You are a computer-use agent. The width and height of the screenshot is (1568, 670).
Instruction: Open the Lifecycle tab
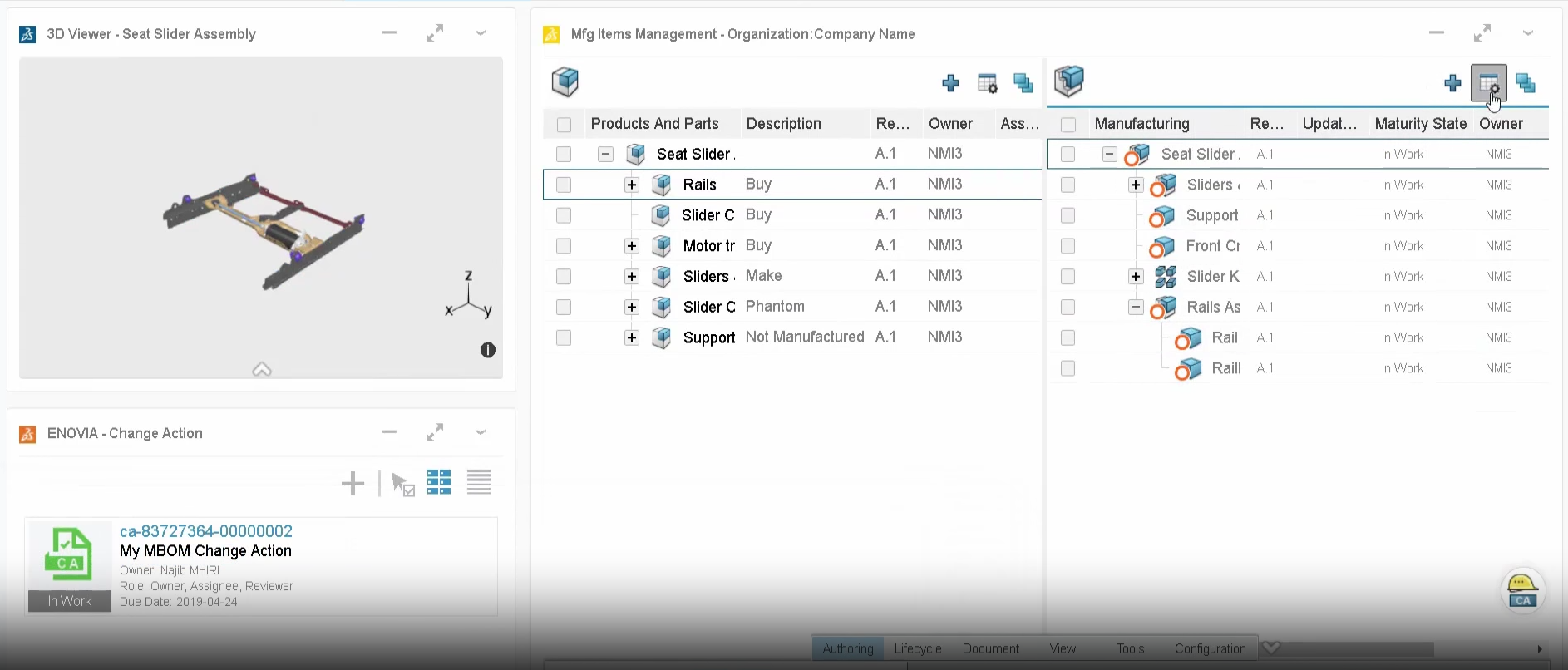[917, 648]
